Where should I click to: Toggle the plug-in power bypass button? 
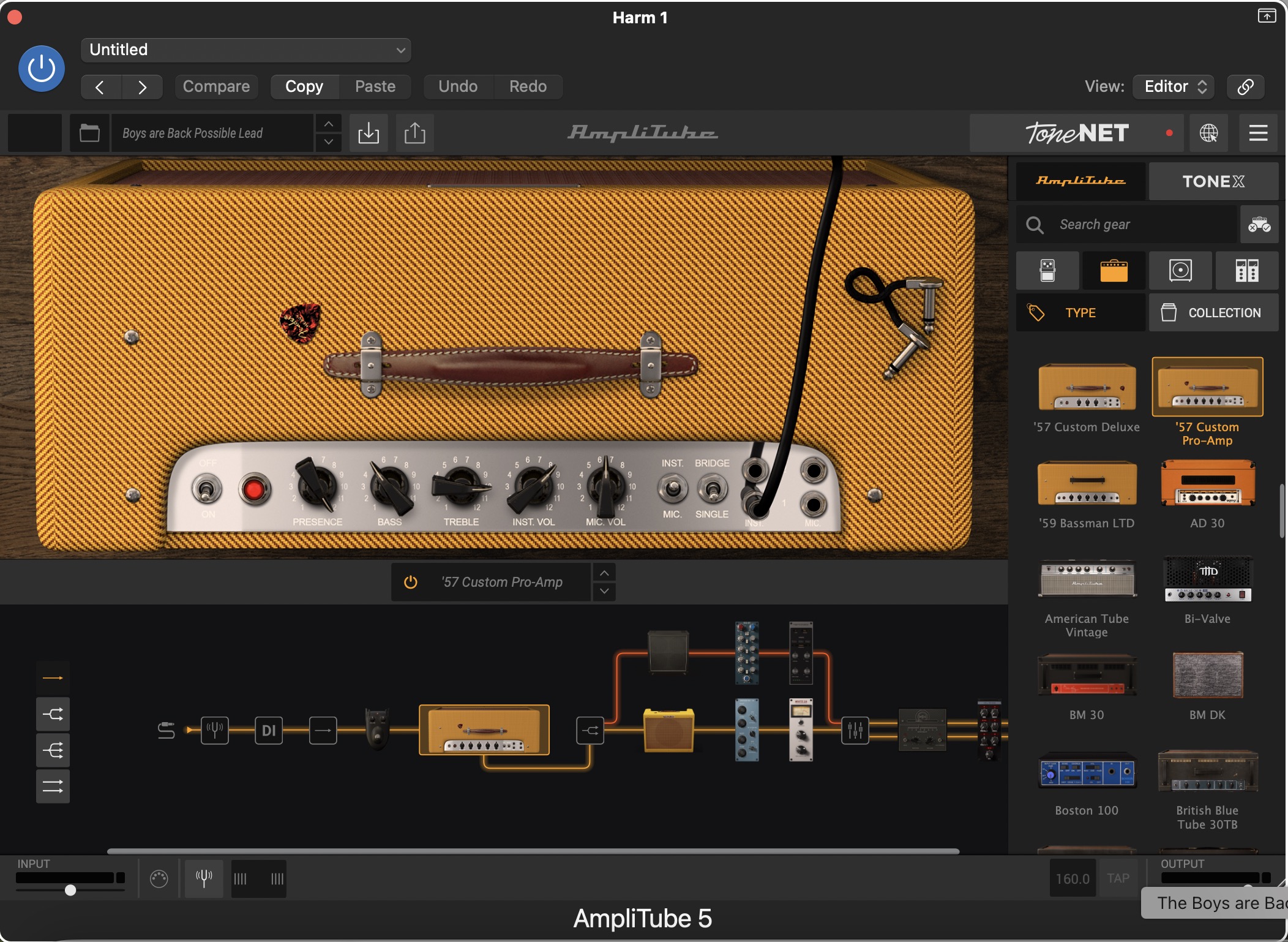41,69
